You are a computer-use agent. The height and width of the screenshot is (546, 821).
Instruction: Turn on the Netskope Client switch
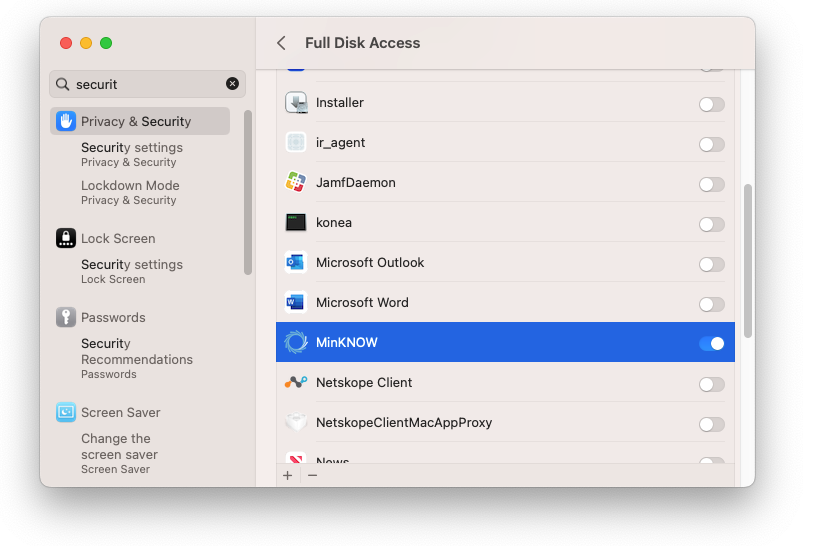coord(711,384)
